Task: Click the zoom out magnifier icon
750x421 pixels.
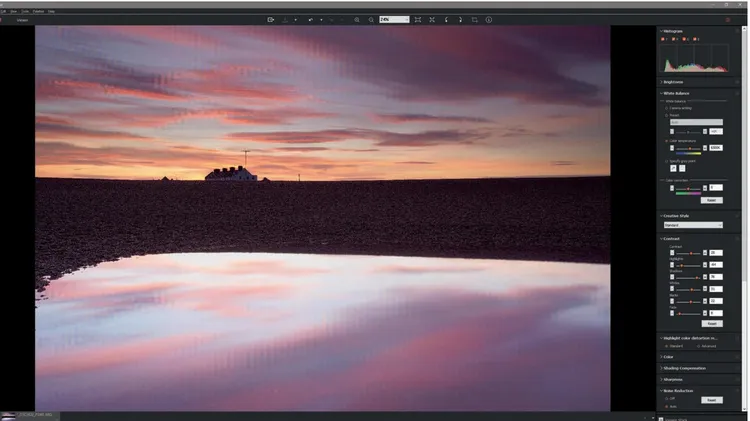Action: (x=371, y=19)
